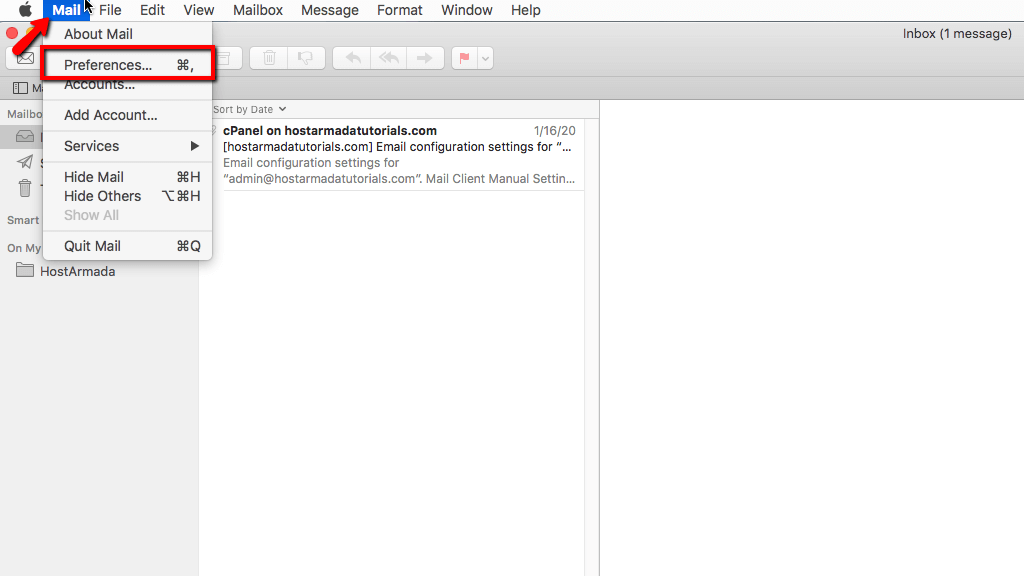
Task: Select the Inbox tray icon in sidebar
Action: coord(25,136)
